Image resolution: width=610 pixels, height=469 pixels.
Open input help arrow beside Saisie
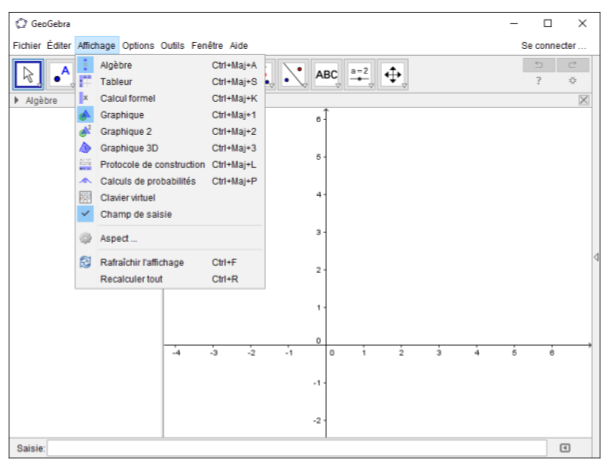point(565,448)
